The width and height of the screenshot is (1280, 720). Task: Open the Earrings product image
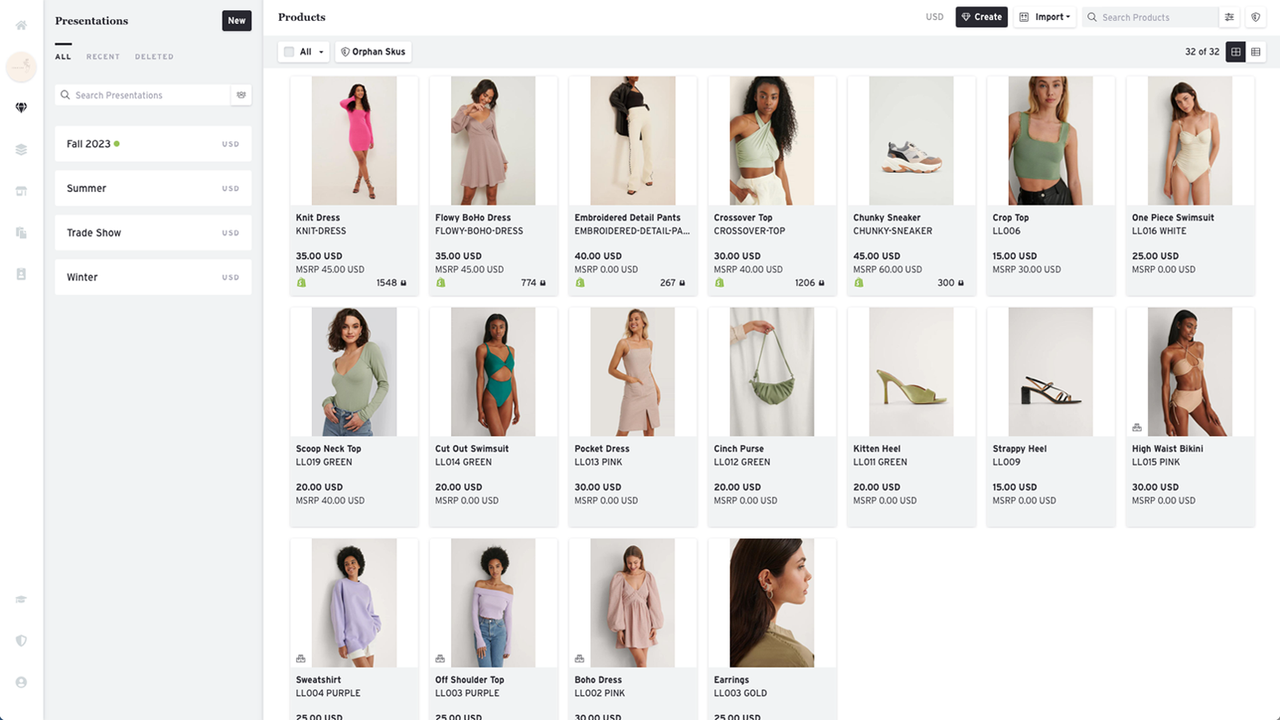tap(772, 603)
